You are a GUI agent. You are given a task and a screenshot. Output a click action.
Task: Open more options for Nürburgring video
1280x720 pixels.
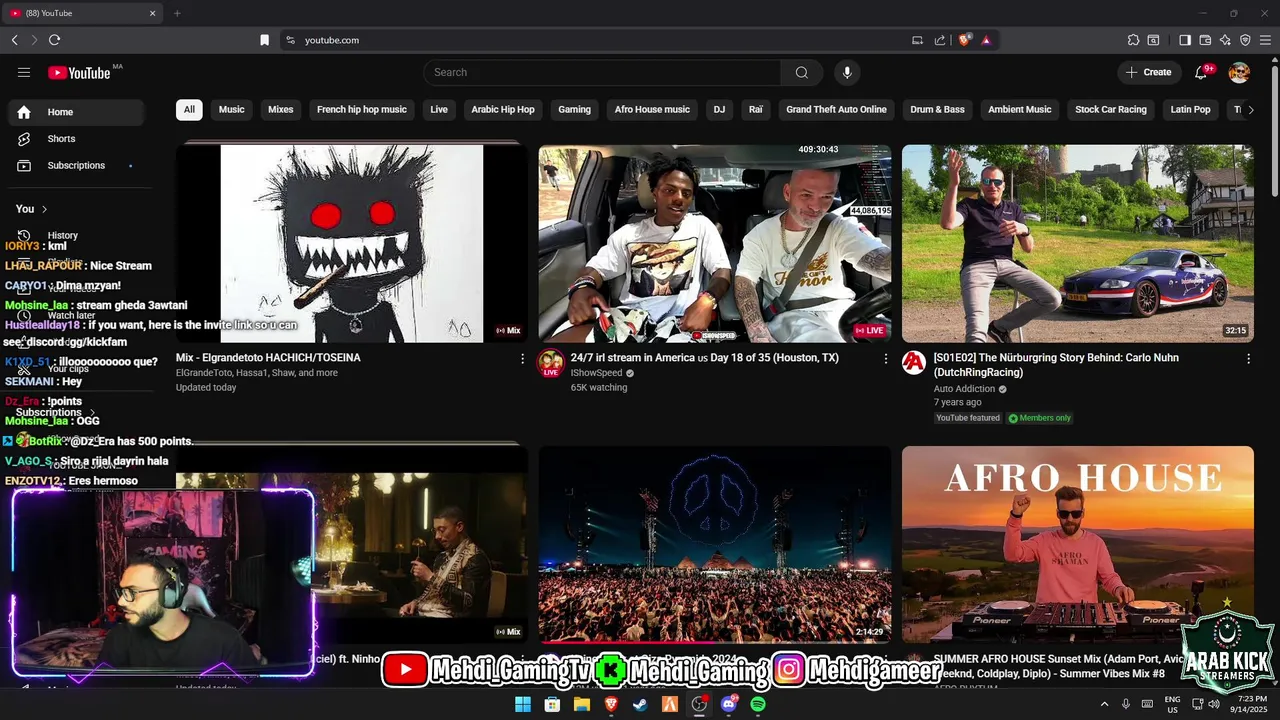tap(1248, 358)
